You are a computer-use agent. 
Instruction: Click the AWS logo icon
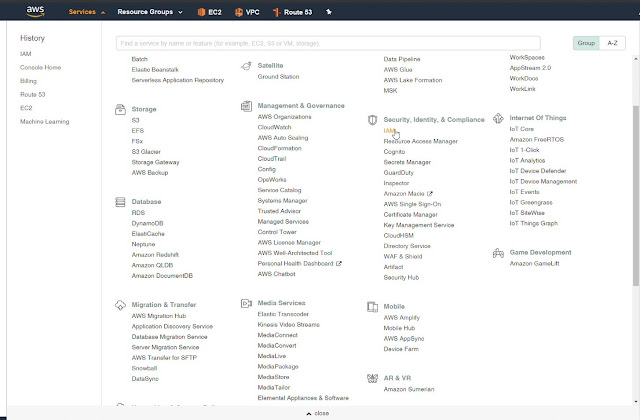35,11
